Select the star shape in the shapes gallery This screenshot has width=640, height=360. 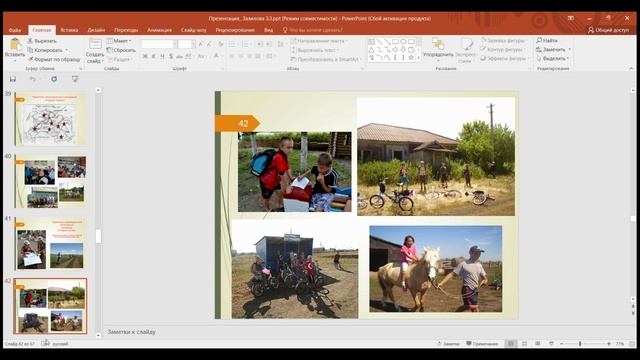(x=411, y=58)
